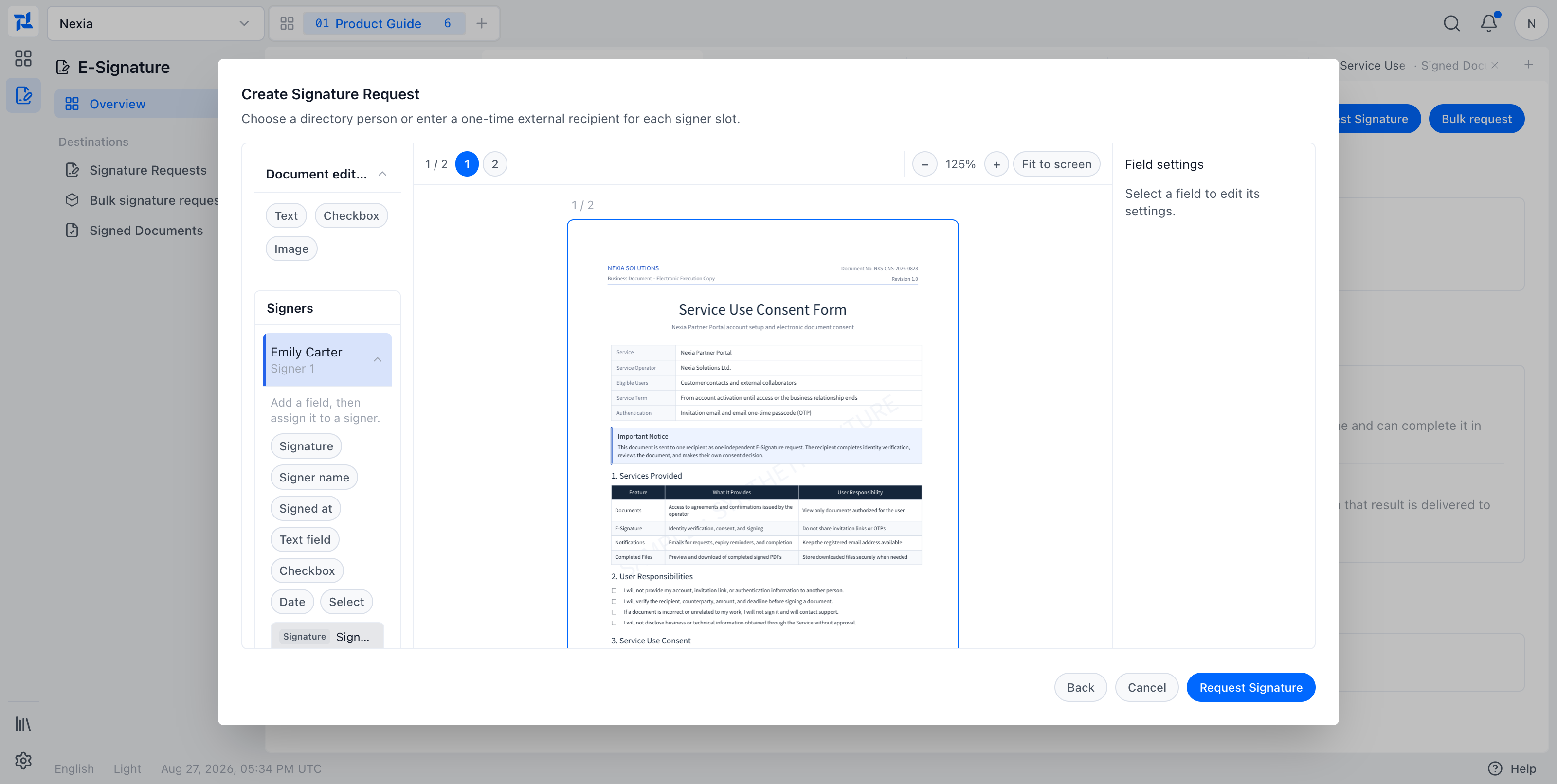Open settings gear in left rail
The image size is (1557, 784).
coord(23,761)
